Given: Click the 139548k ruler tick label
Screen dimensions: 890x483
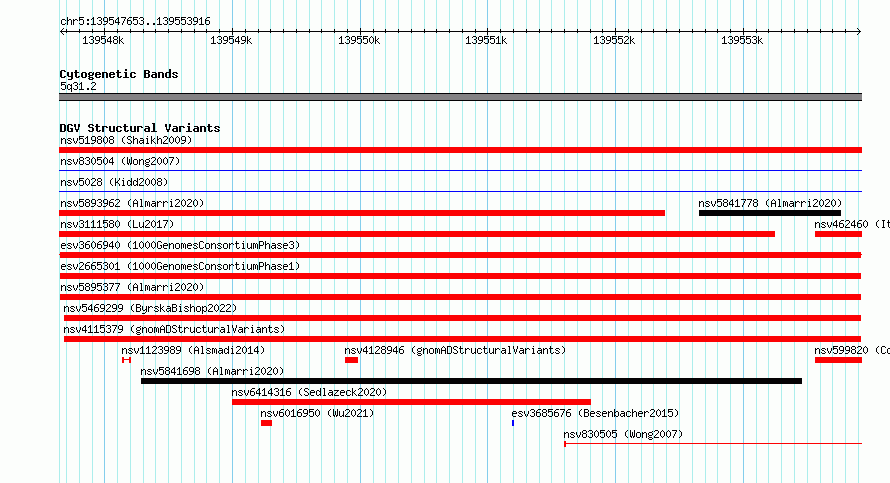Looking at the screenshot, I should (103, 40).
